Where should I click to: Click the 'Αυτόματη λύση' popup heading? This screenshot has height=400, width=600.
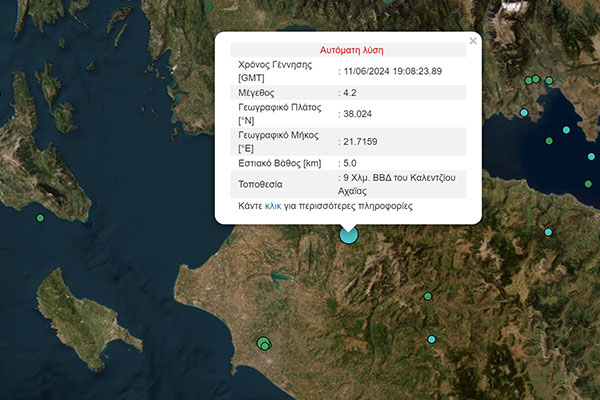[351, 50]
